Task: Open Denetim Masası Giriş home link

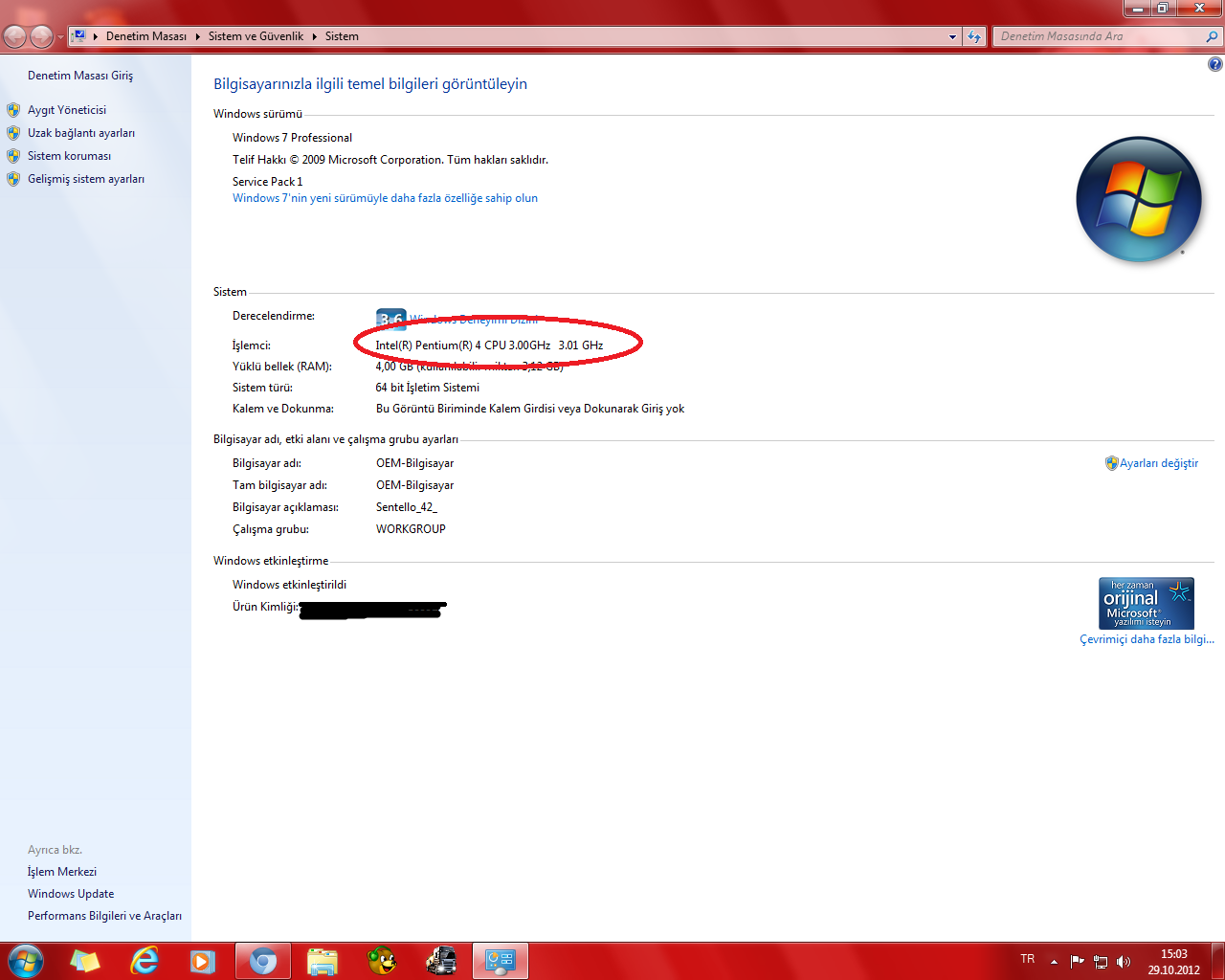Action: pos(80,76)
